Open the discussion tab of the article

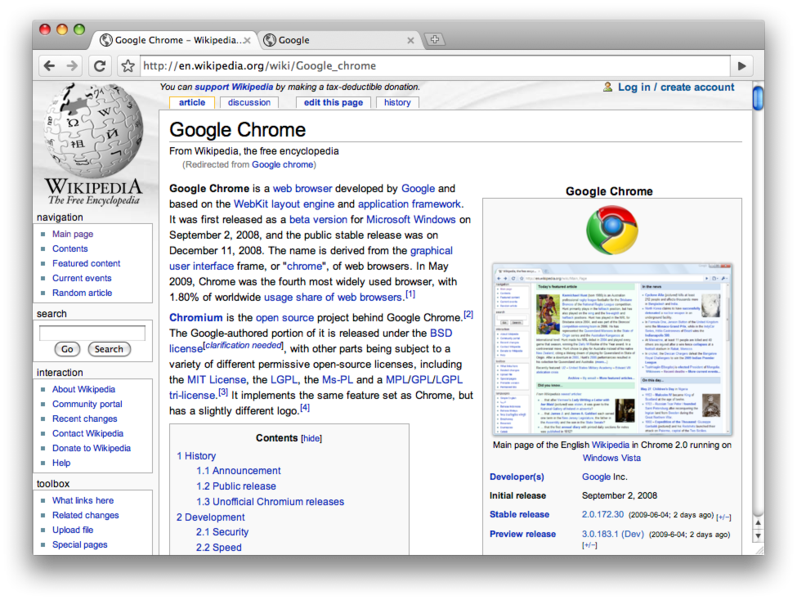pos(249,102)
